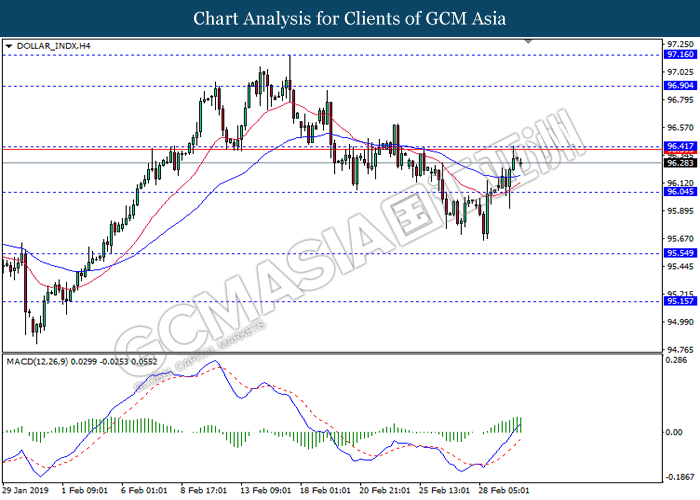Select the 96.904 price level label
Viewport: 700px width, 500px height.
coord(680,86)
